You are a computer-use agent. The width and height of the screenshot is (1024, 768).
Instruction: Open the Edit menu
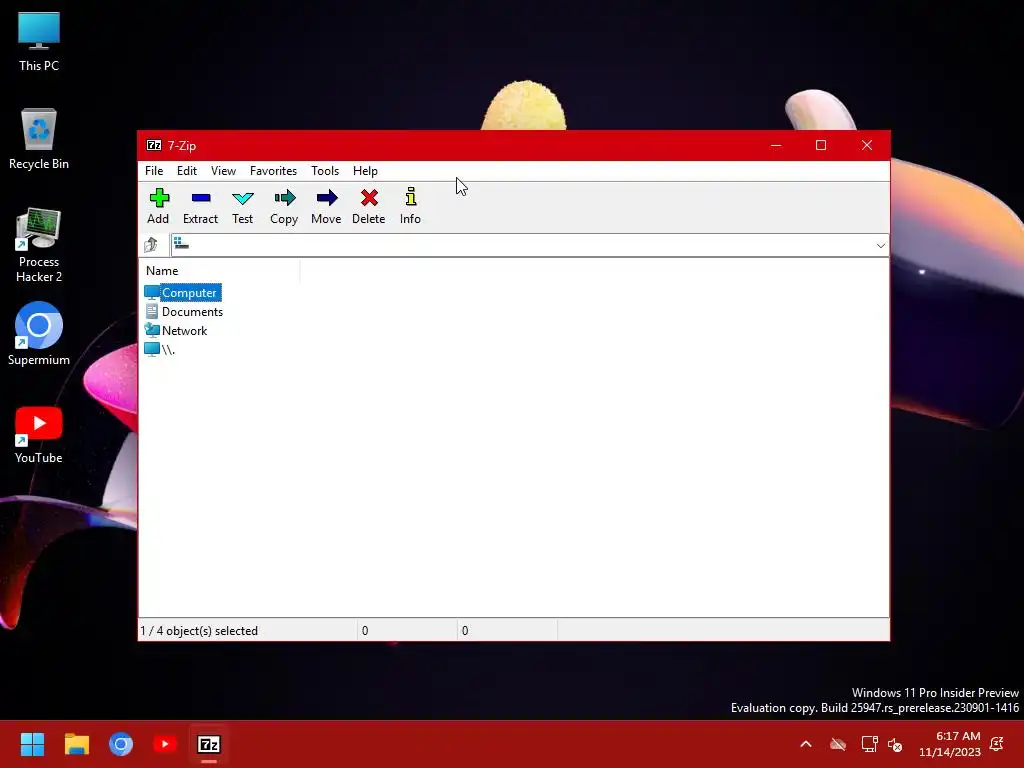(x=187, y=170)
